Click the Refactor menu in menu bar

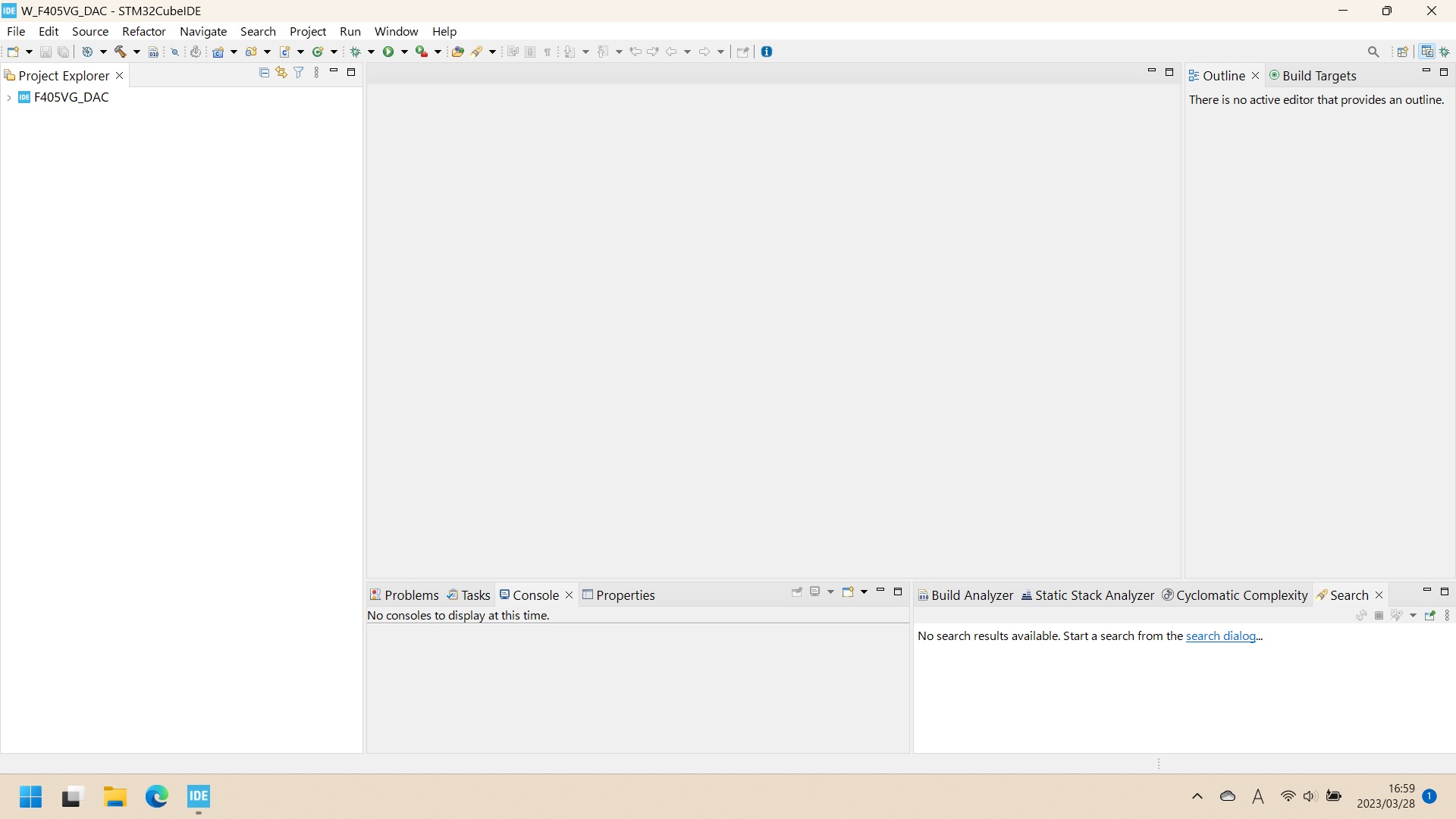[144, 31]
